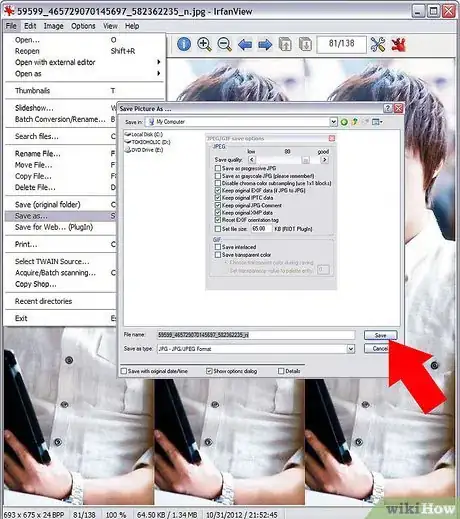Select Copy Shop... menu entry
The height and width of the screenshot is (519, 460).
tap(61, 284)
